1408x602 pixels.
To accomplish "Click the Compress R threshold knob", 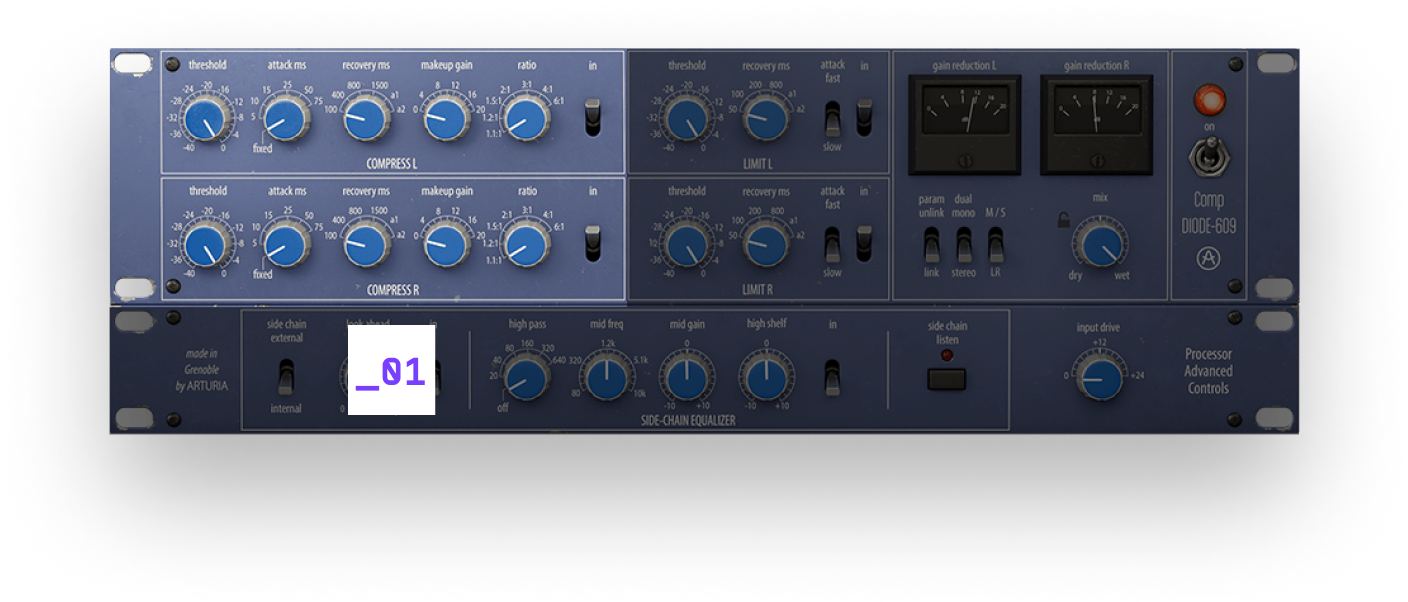I will (207, 245).
